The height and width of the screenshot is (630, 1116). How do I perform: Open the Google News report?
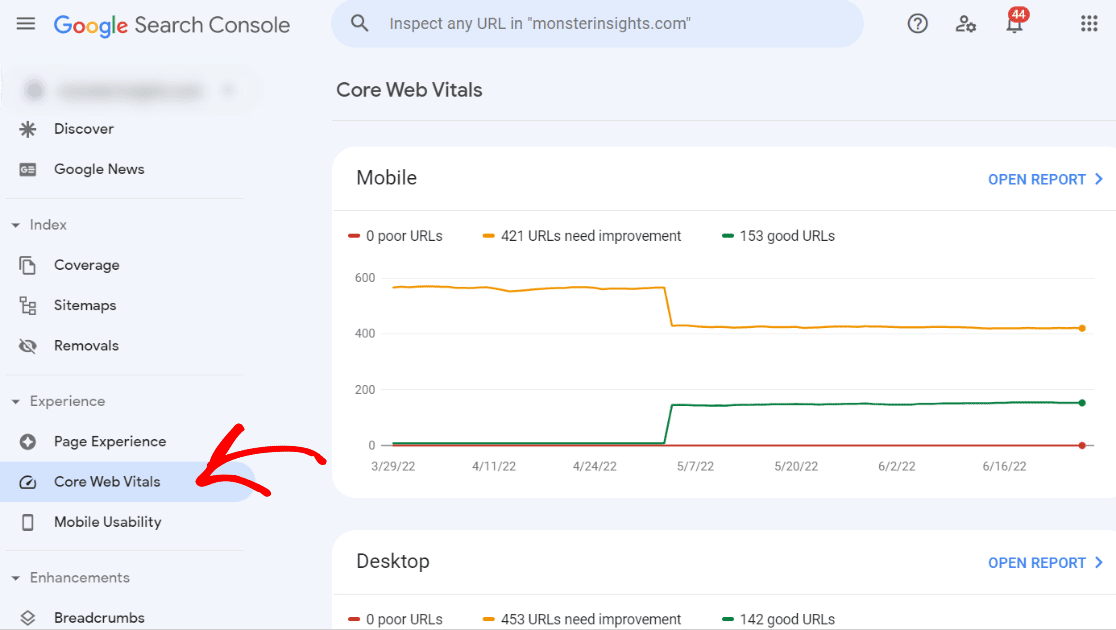(x=99, y=169)
